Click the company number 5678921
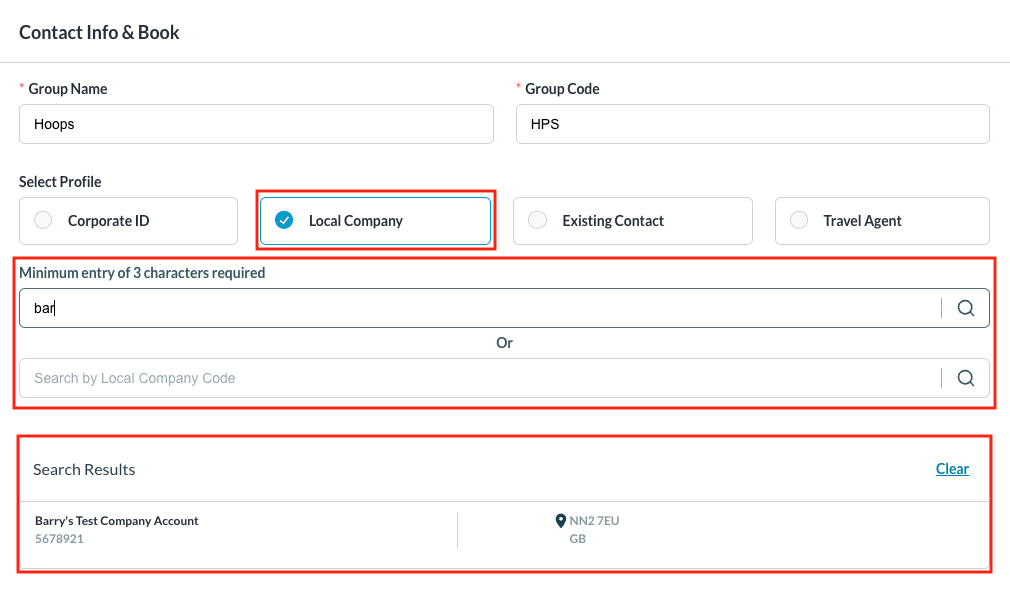The width and height of the screenshot is (1010, 594). [59, 539]
